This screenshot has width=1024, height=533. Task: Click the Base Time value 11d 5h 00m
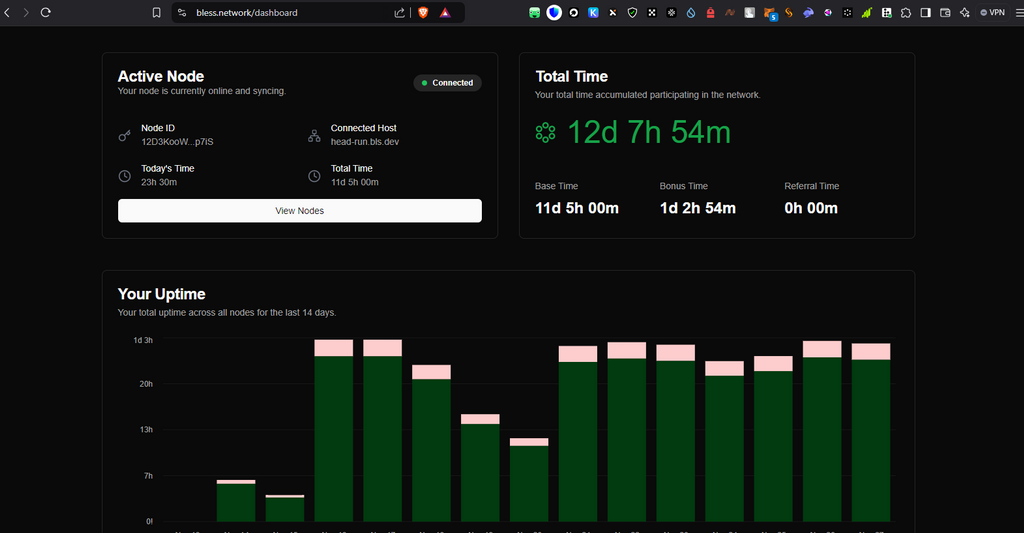tap(577, 208)
